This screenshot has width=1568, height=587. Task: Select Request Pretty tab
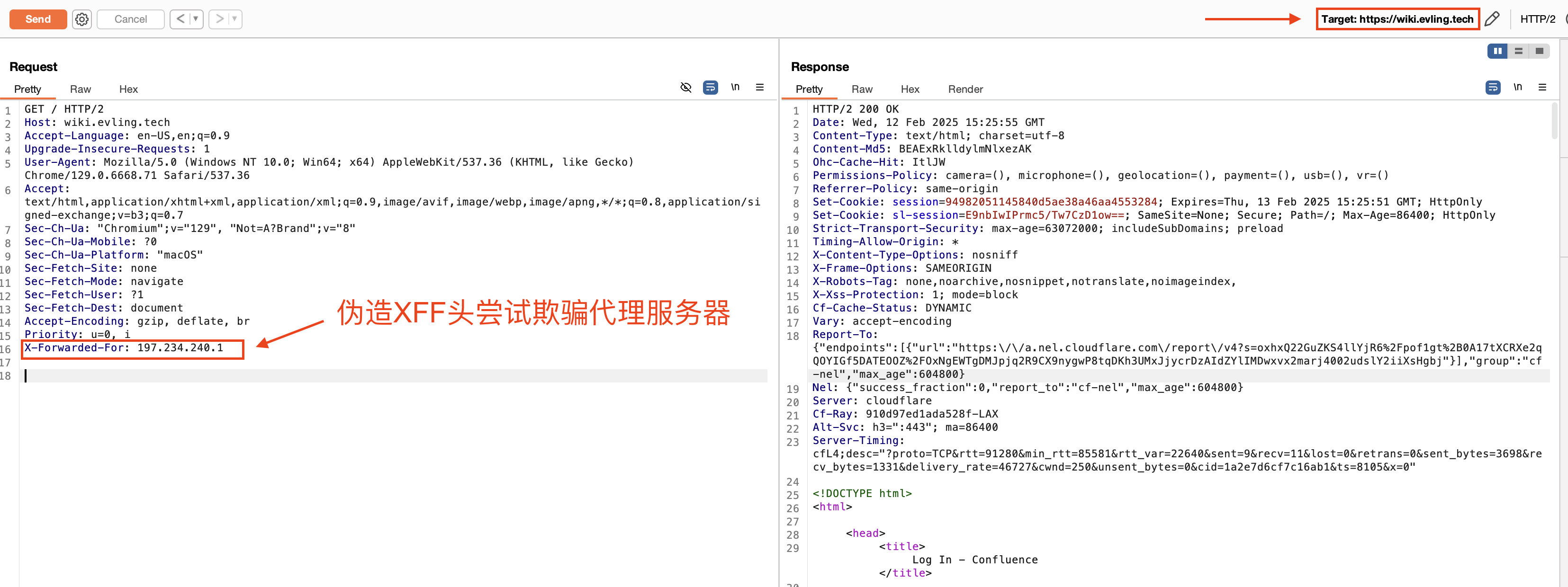pyautogui.click(x=27, y=89)
